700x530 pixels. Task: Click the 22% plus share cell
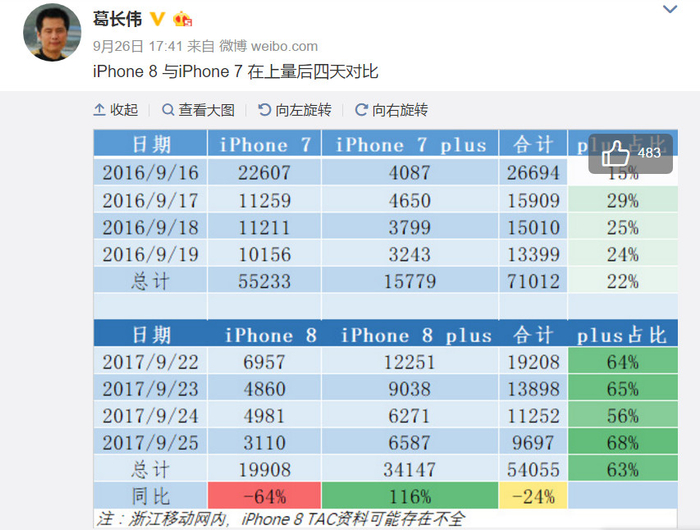tap(623, 281)
